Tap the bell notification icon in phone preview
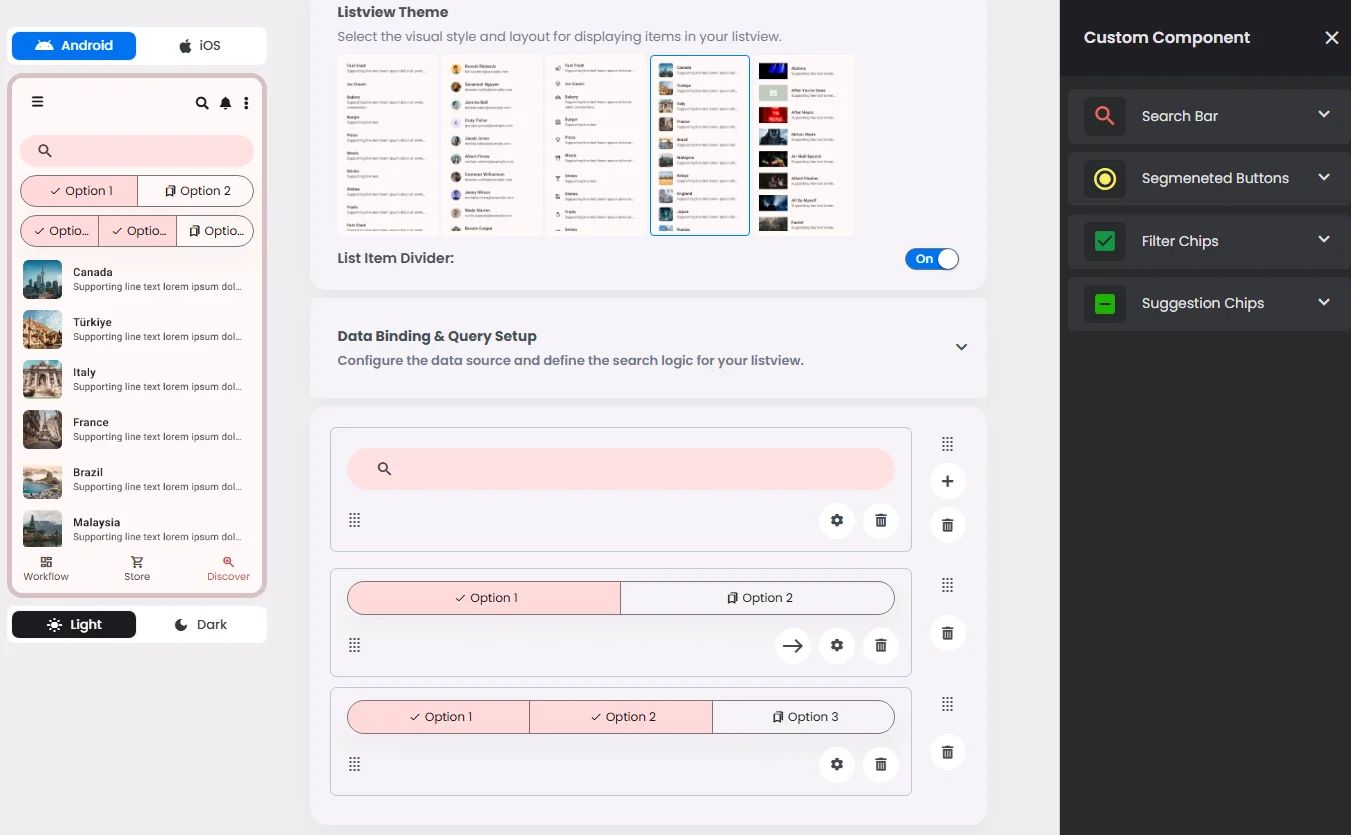Viewport: 1351px width, 835px height. click(226, 103)
